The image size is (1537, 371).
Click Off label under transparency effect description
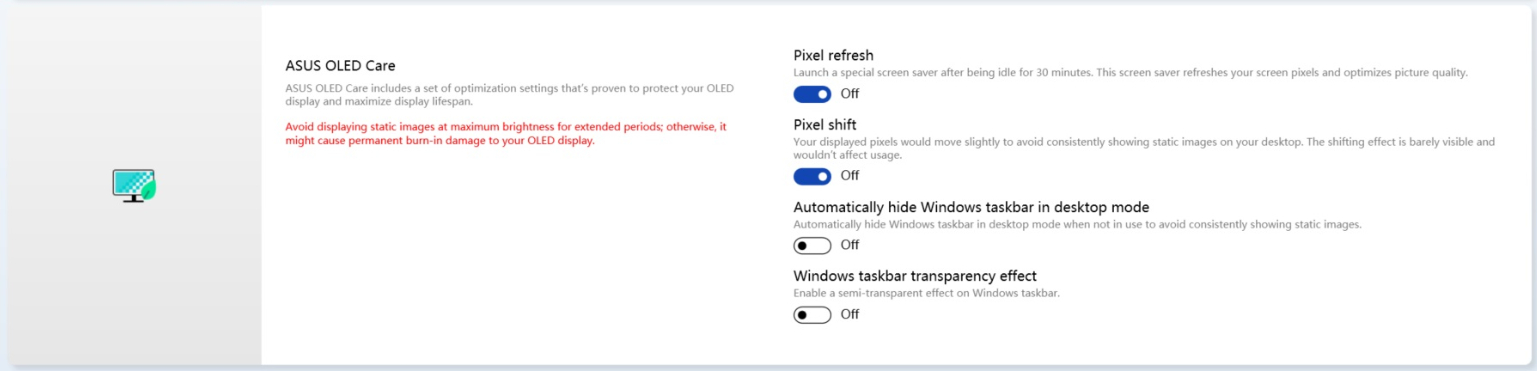tap(849, 314)
